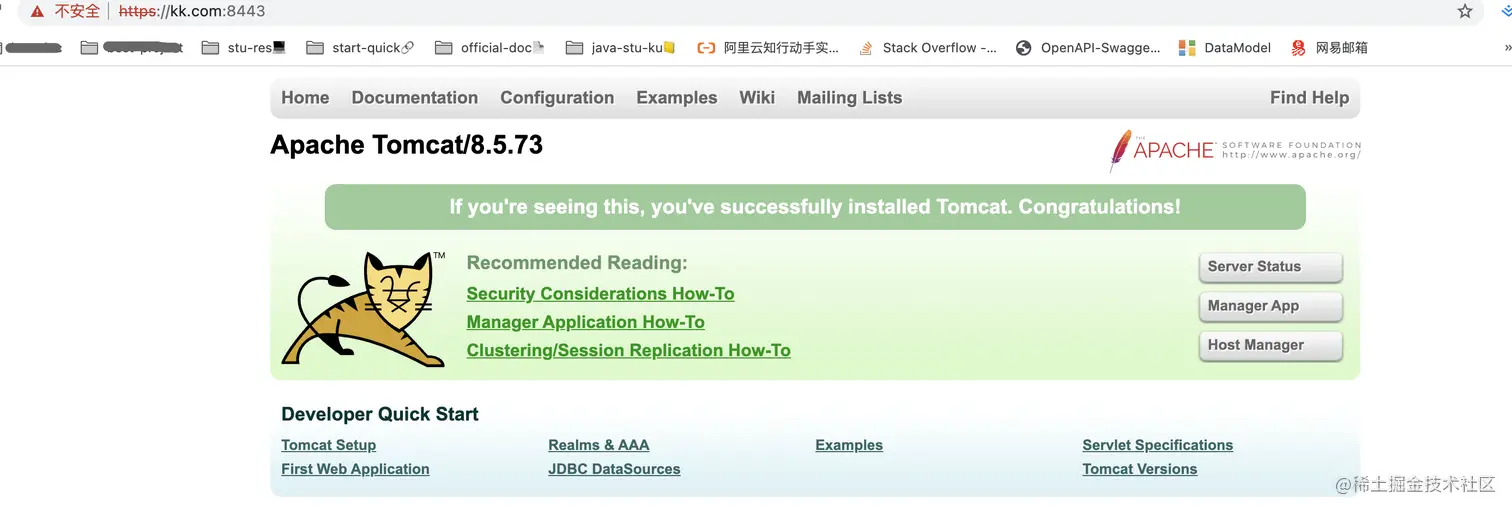This screenshot has width=1512, height=511.
Task: Open the OpenAPI-Swagger bookmark
Action: [1088, 47]
